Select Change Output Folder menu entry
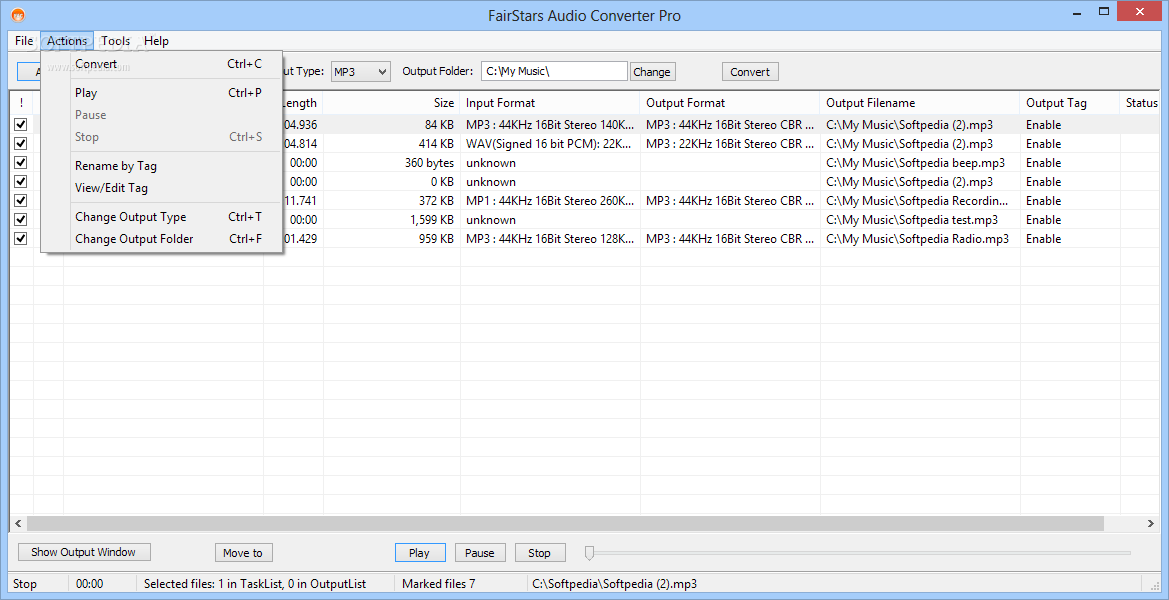The height and width of the screenshot is (600, 1169). pos(162,239)
